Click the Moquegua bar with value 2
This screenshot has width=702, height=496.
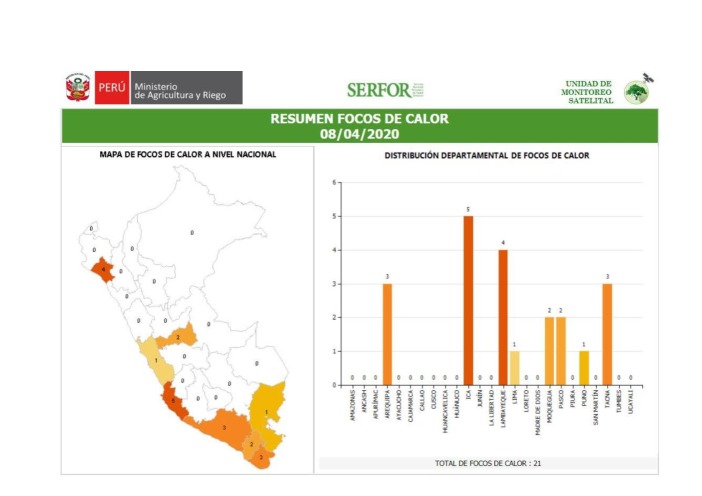coord(549,350)
